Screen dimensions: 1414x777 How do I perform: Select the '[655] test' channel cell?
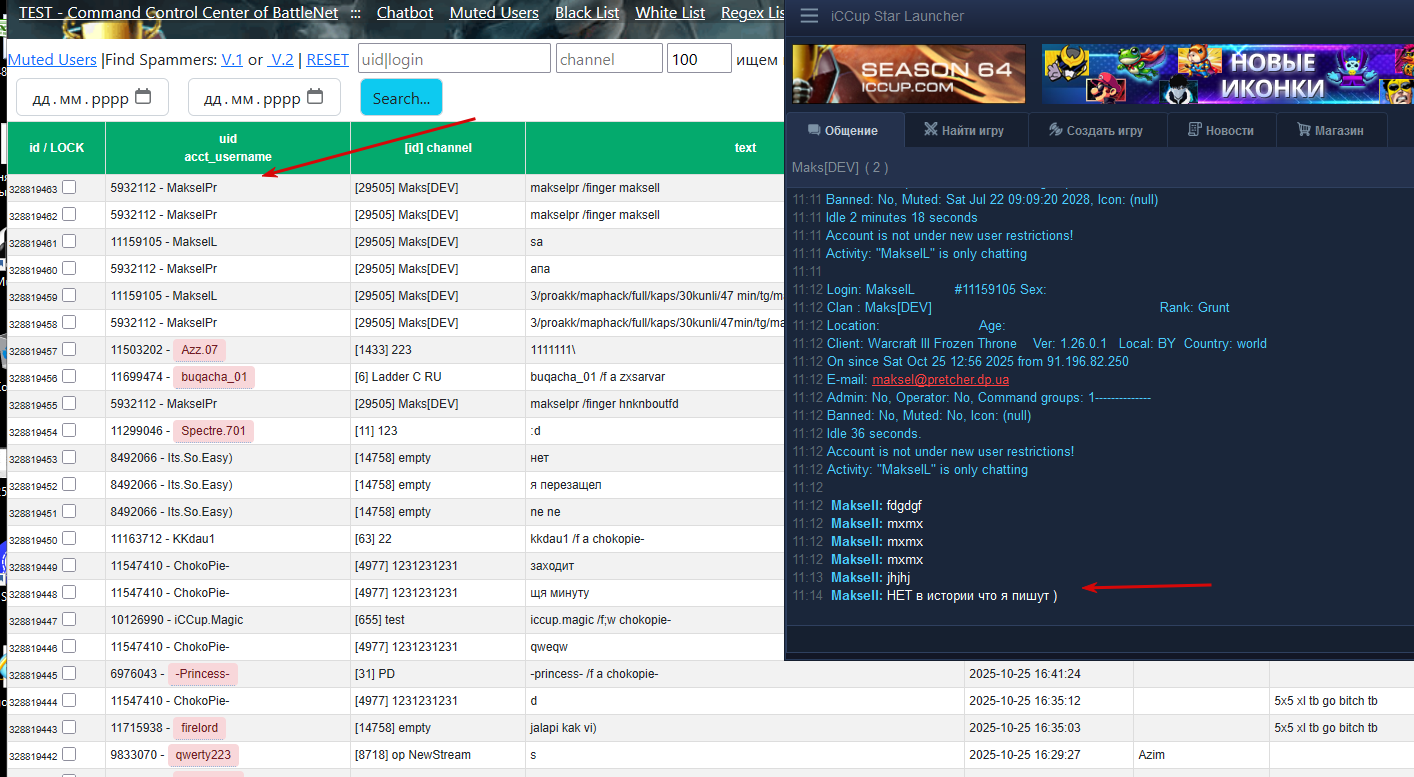coord(438,620)
